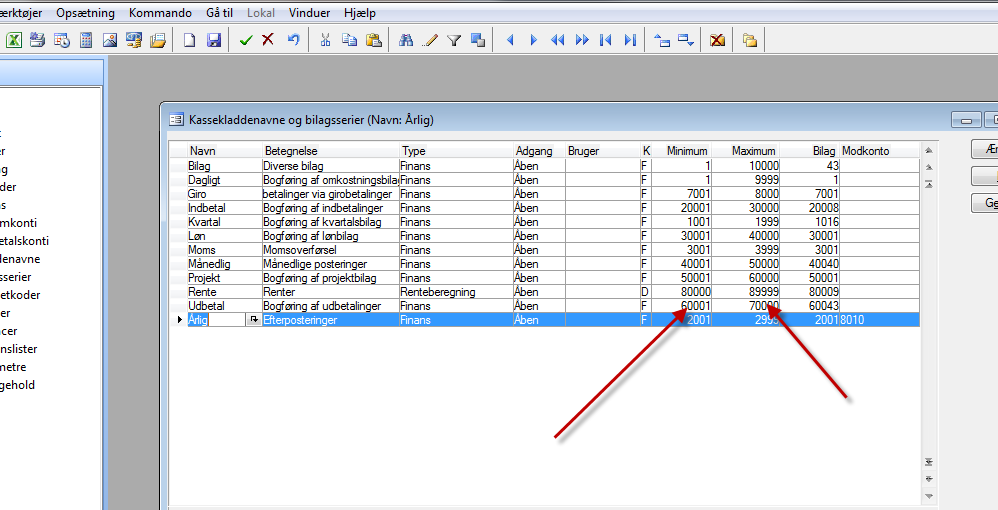Jump to the last record arrow icon
Viewport: 998px width, 510px height.
(630, 40)
